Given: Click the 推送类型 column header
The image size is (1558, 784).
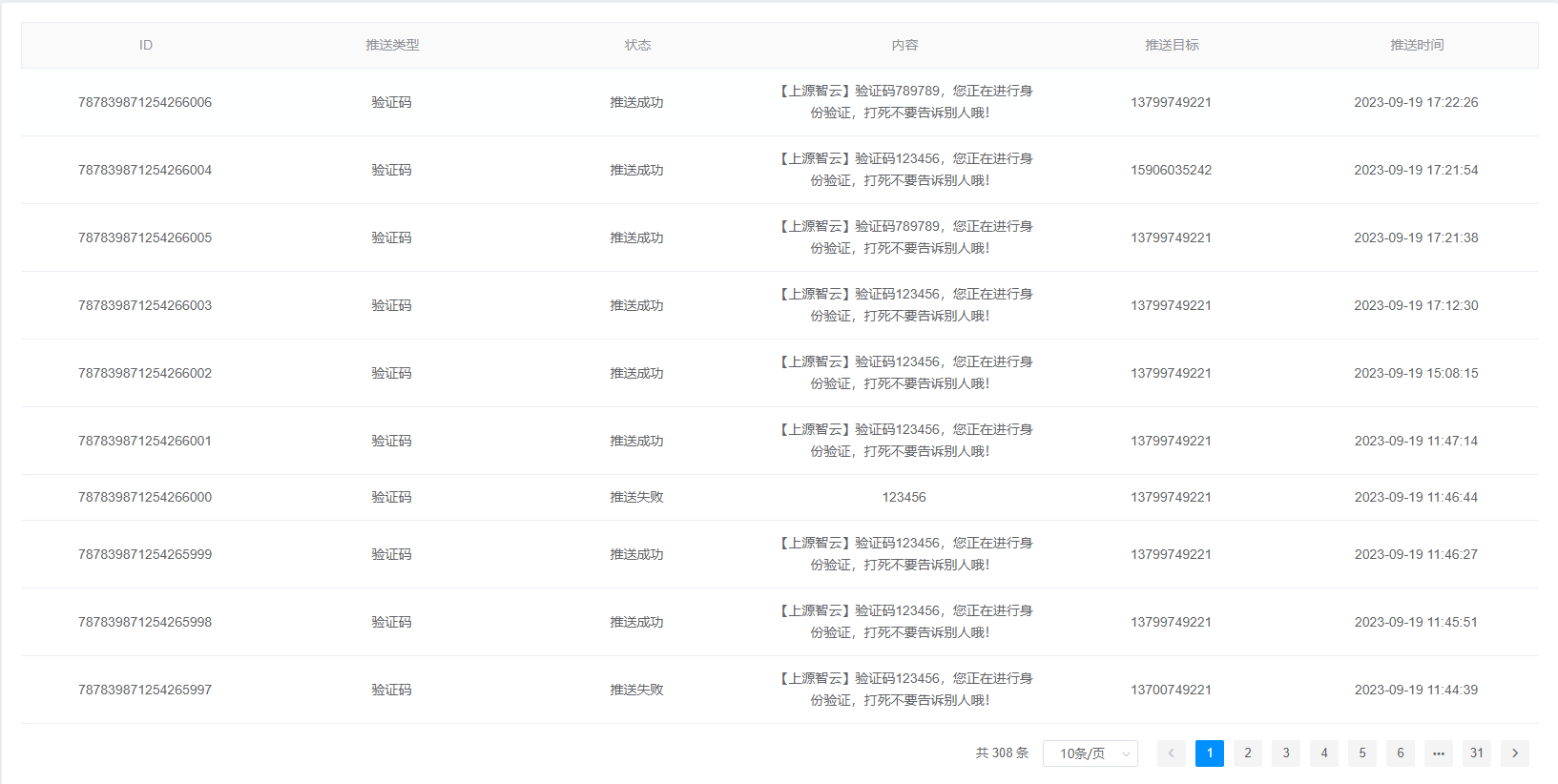Looking at the screenshot, I should (392, 45).
